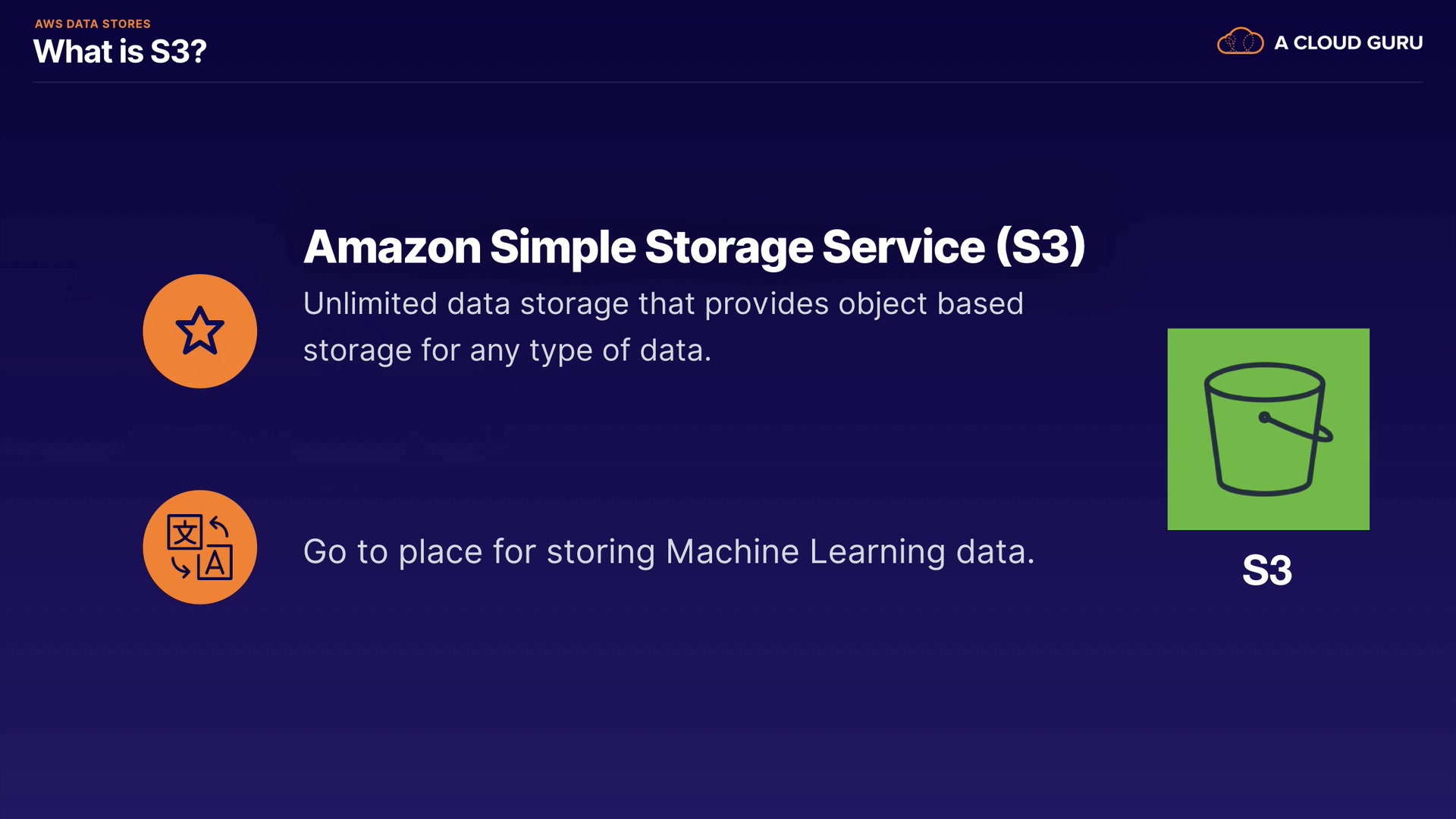The height and width of the screenshot is (819, 1456).
Task: Click the words "object based" in description
Action: pyautogui.click(x=930, y=304)
